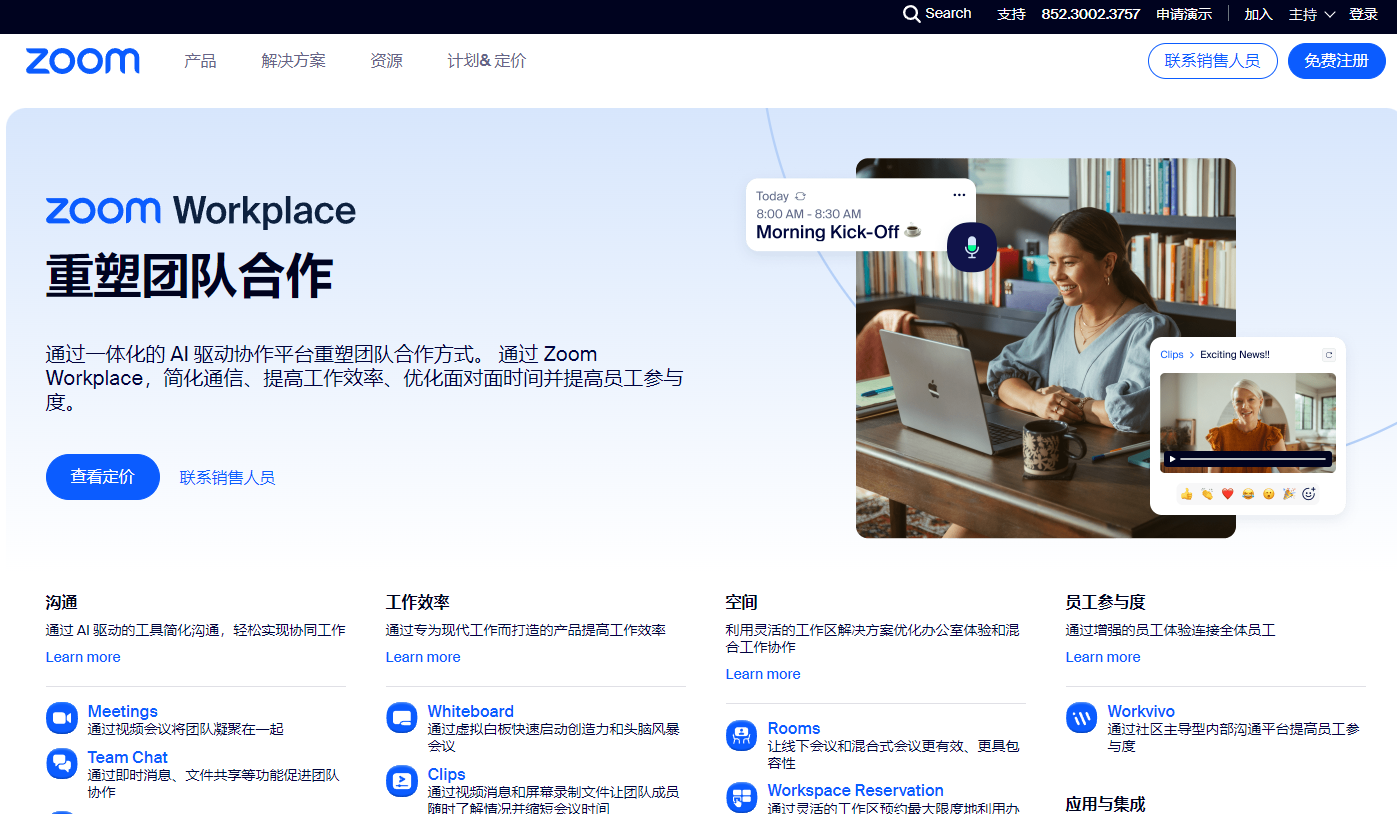Viewport: 1397px width, 814px height.
Task: Click the party popper emoji reaction
Action: tap(1289, 493)
